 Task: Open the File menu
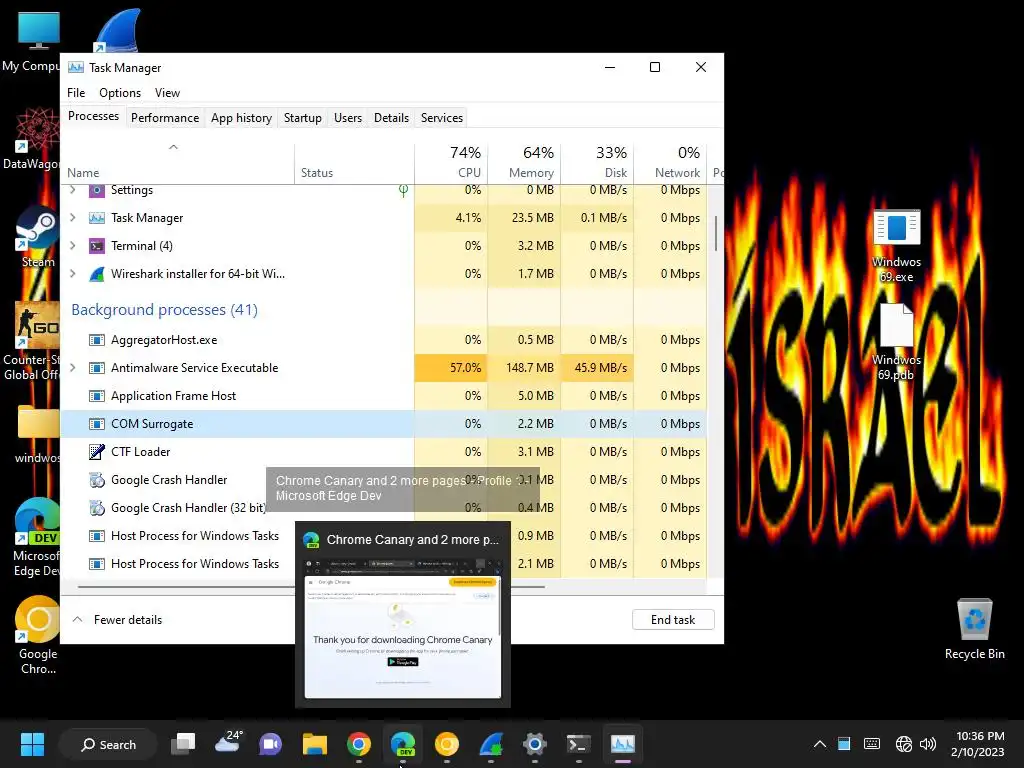click(x=76, y=93)
